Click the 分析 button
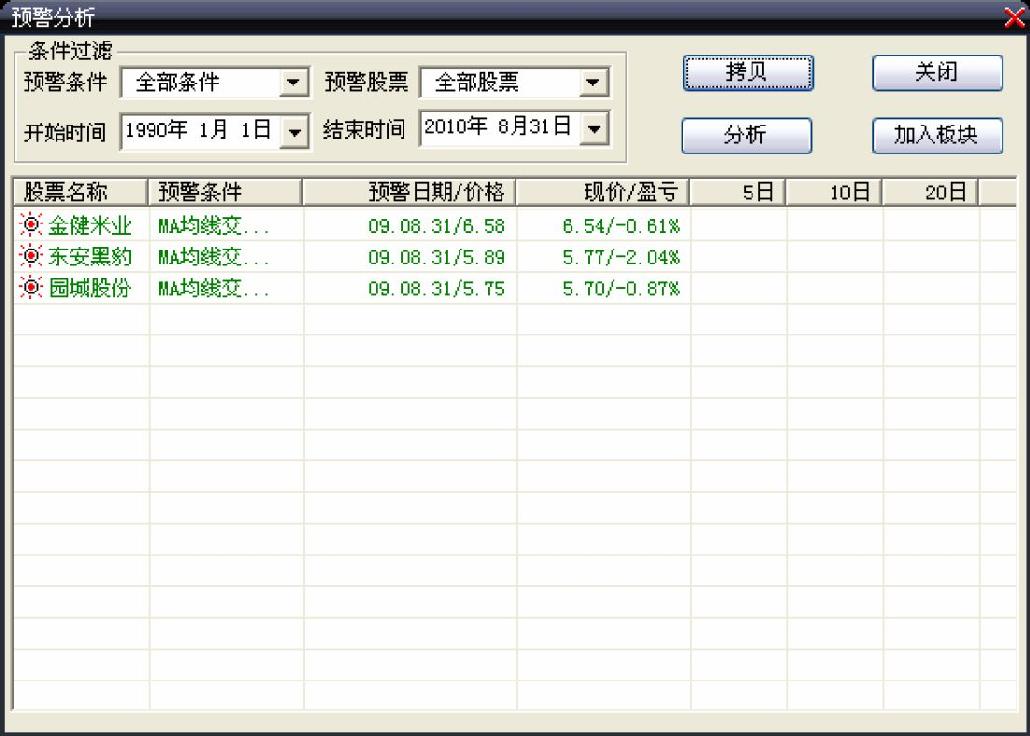This screenshot has height=736, width=1030. (747, 135)
